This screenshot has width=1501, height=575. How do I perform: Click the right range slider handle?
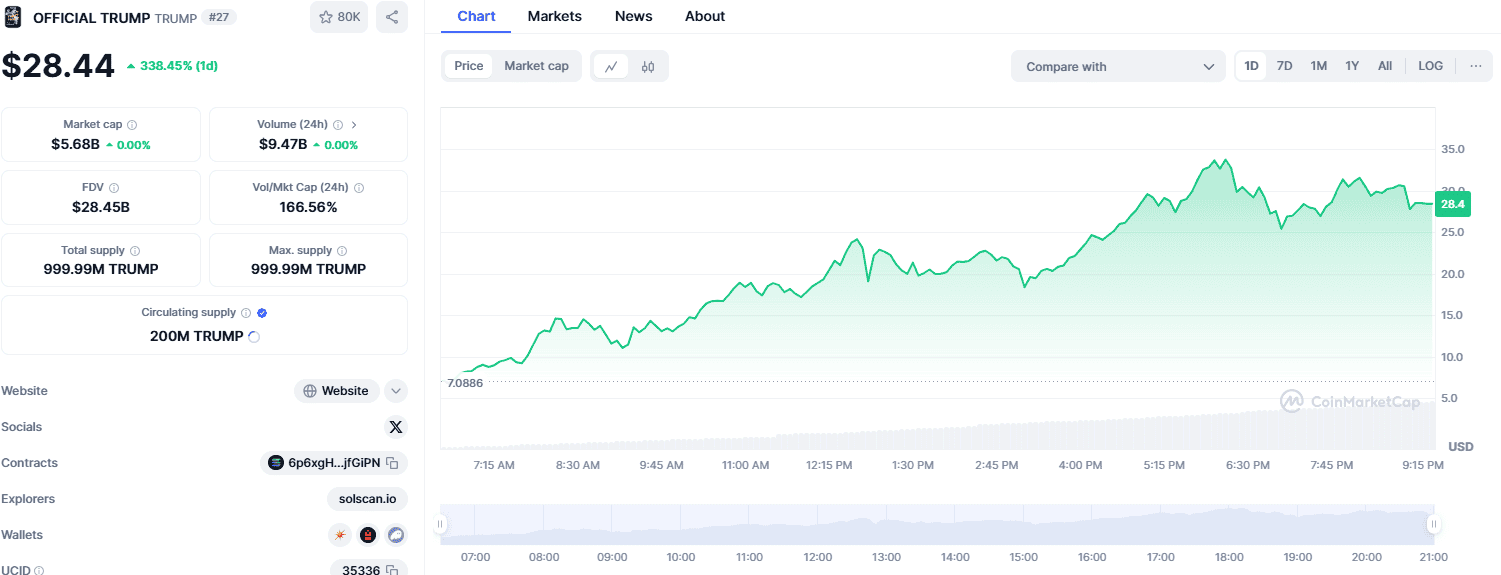coord(1434,524)
